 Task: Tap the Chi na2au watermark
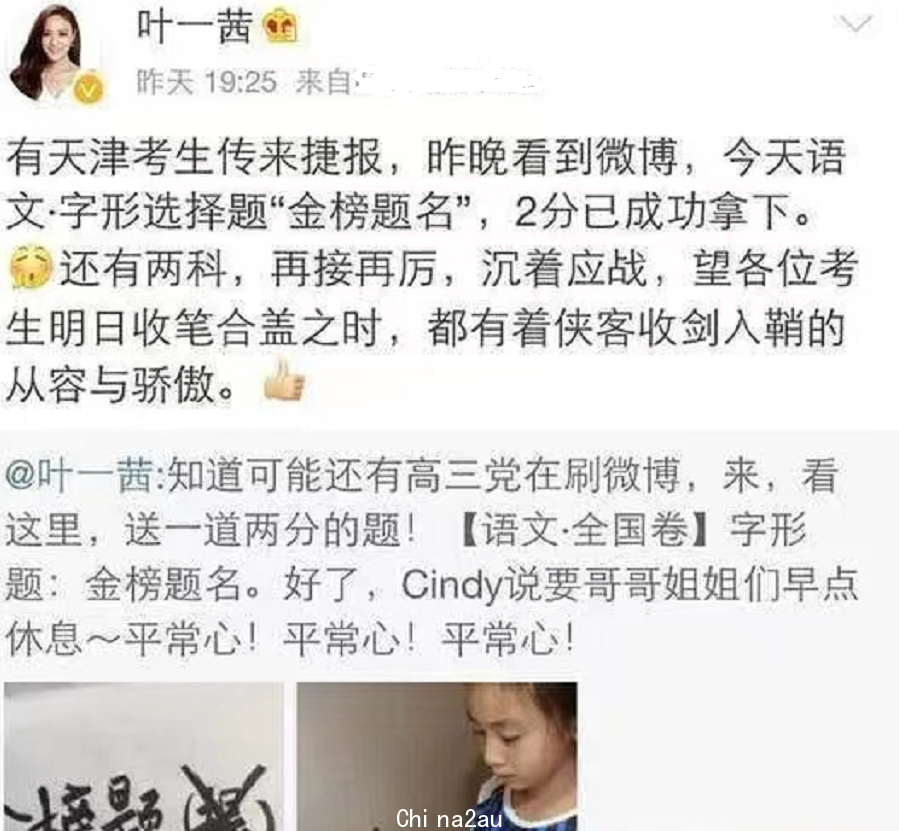(x=448, y=818)
